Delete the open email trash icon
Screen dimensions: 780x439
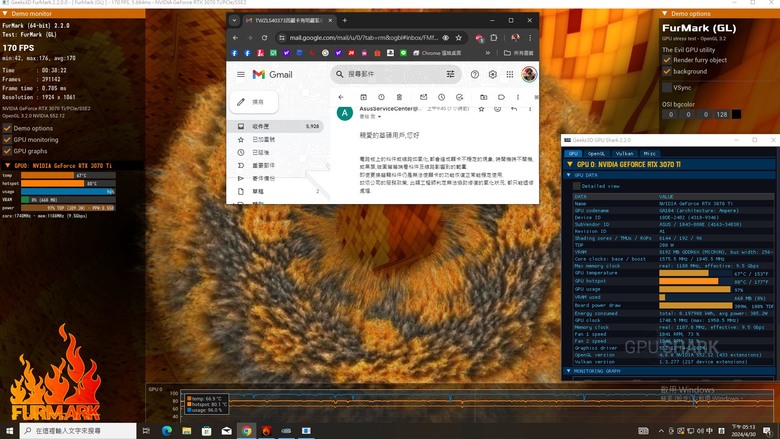[x=399, y=97]
